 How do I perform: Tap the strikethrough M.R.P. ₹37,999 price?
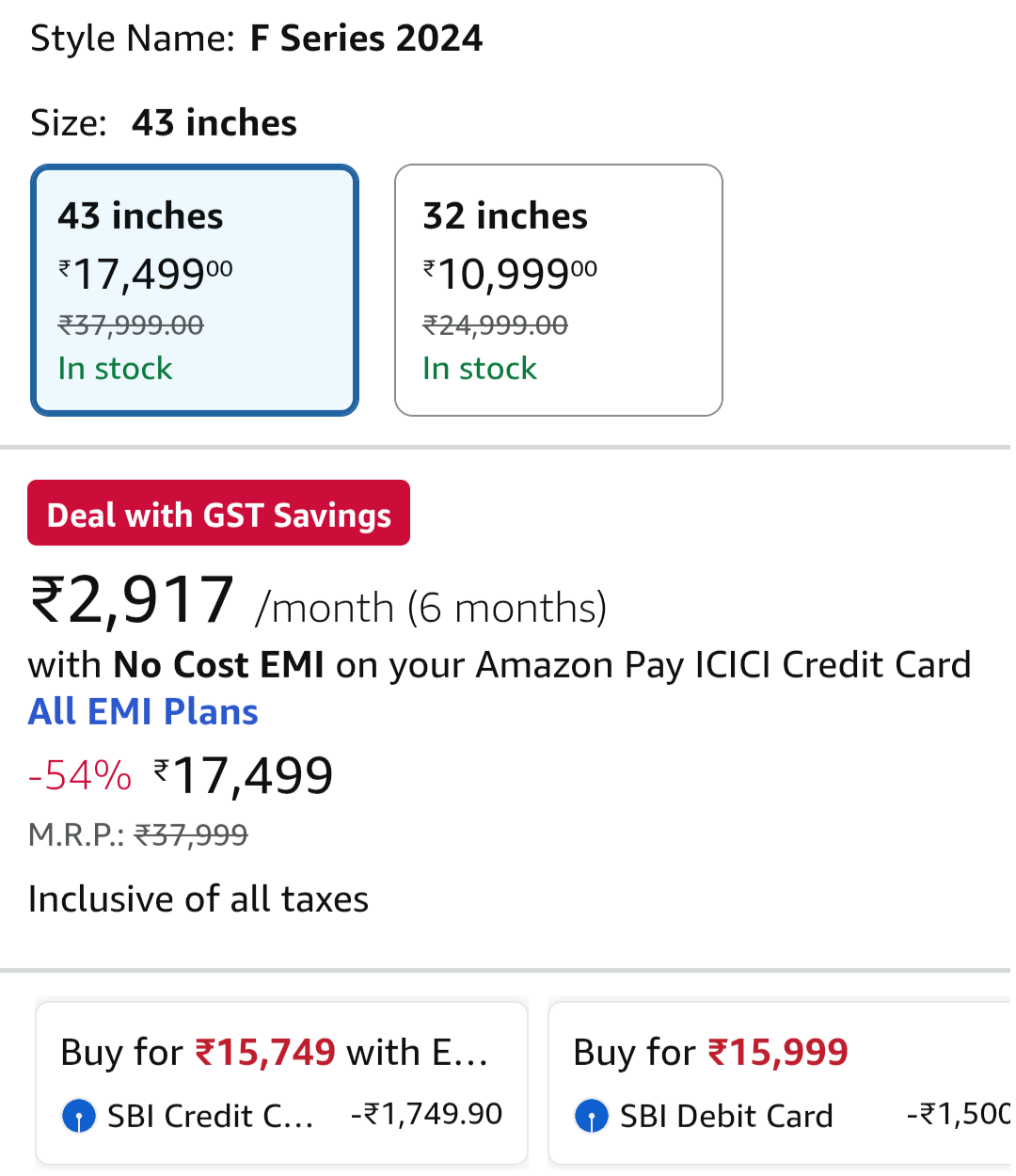[191, 834]
